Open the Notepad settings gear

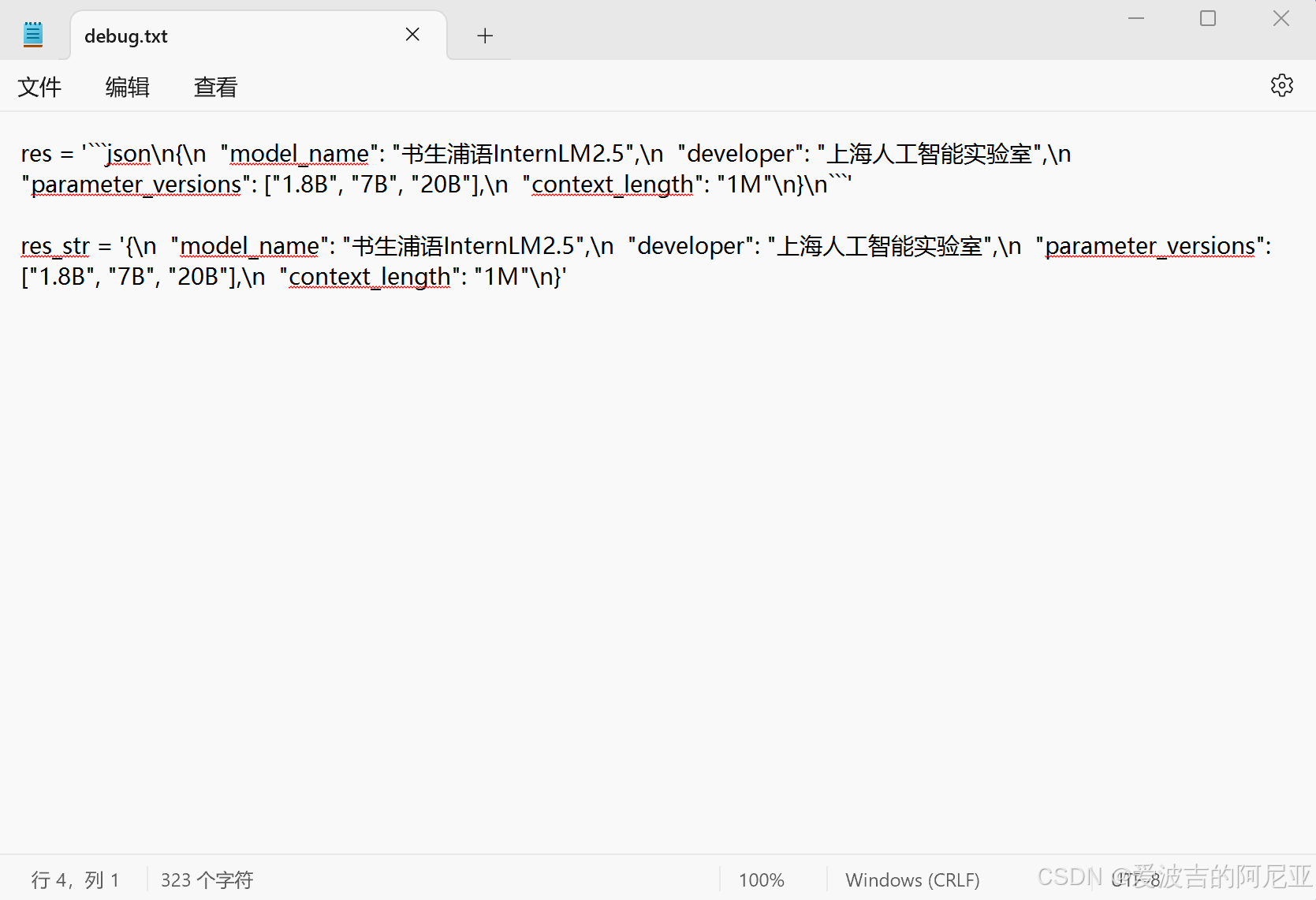[1281, 85]
